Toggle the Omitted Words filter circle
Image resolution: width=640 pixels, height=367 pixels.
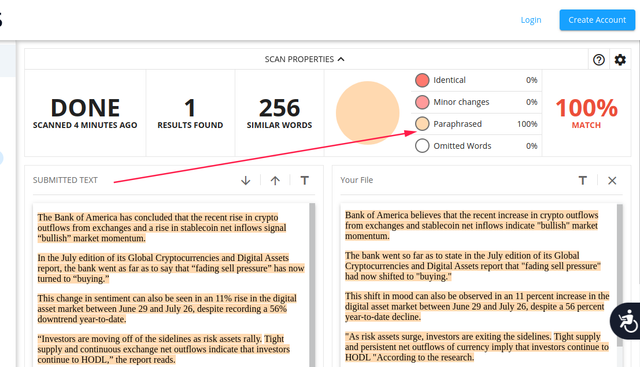(x=422, y=146)
